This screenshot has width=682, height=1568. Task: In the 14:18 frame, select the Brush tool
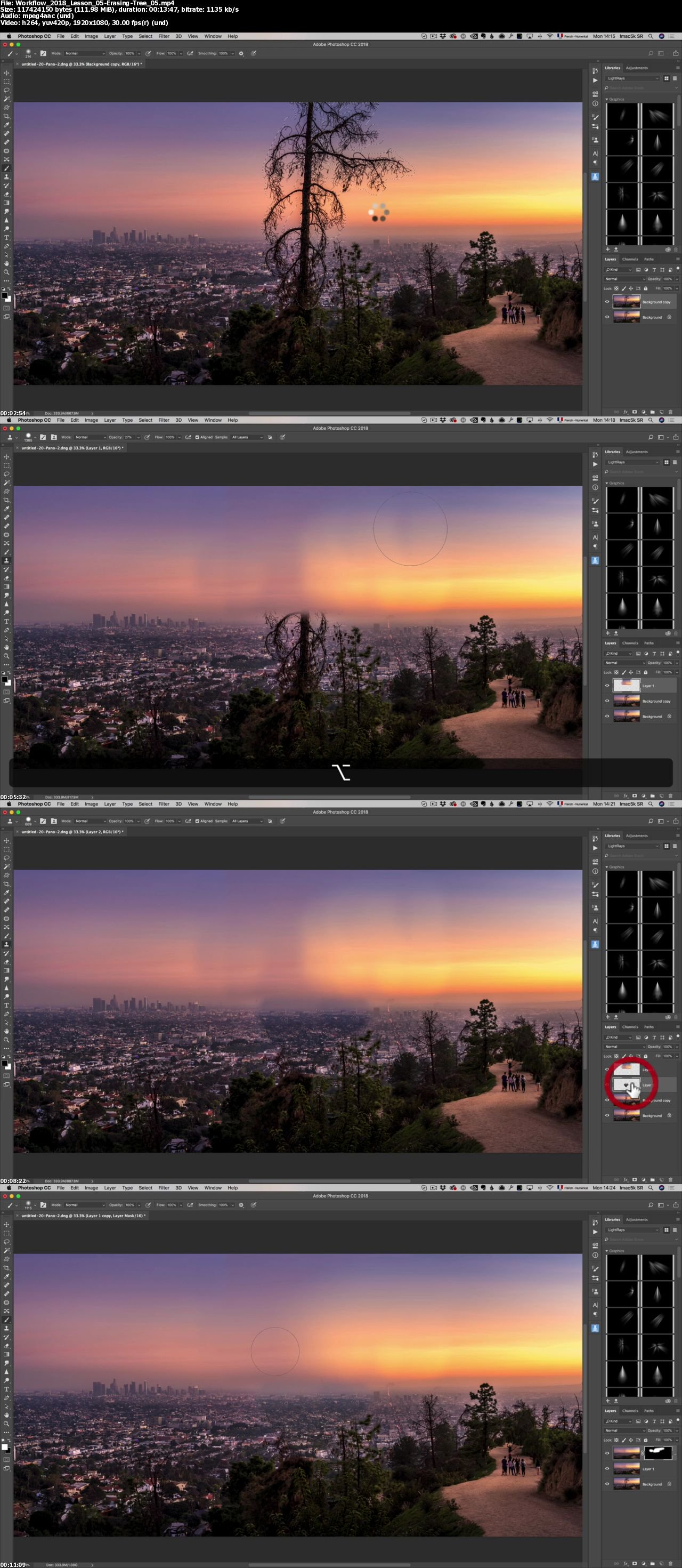tap(7, 552)
